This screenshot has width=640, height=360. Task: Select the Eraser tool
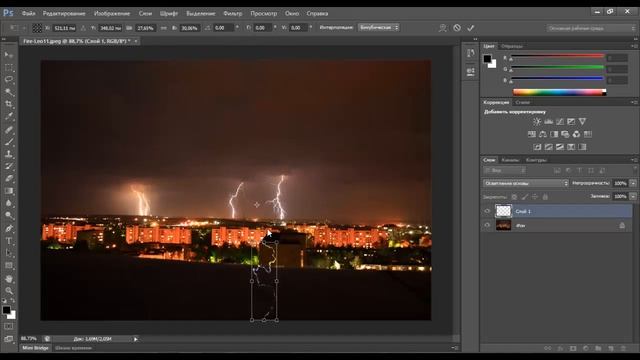click(9, 178)
